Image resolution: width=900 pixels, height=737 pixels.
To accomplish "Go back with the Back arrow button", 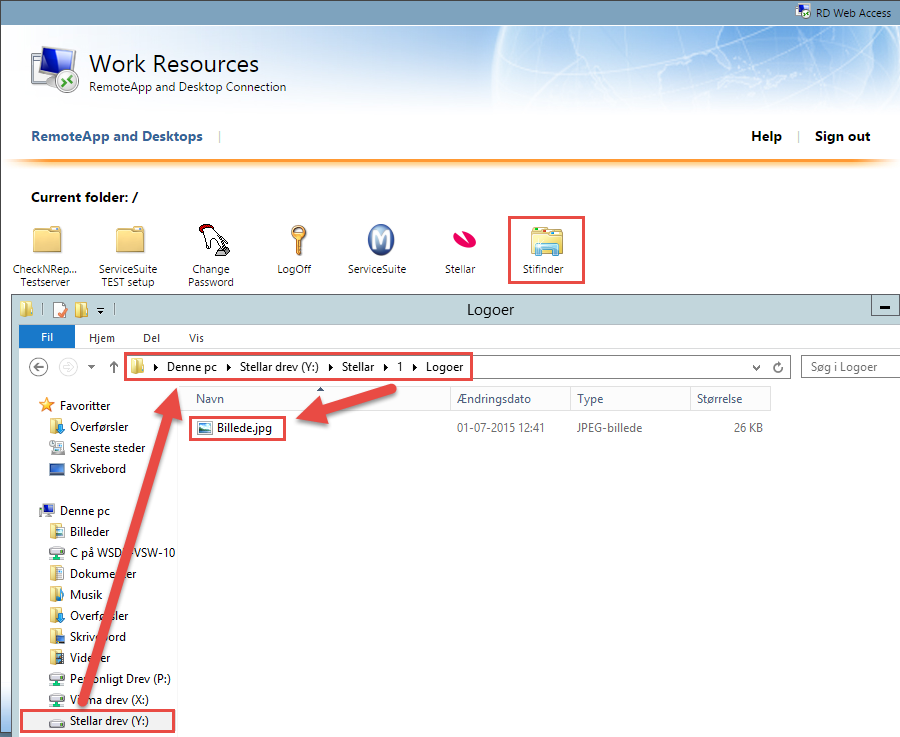I will tap(38, 367).
